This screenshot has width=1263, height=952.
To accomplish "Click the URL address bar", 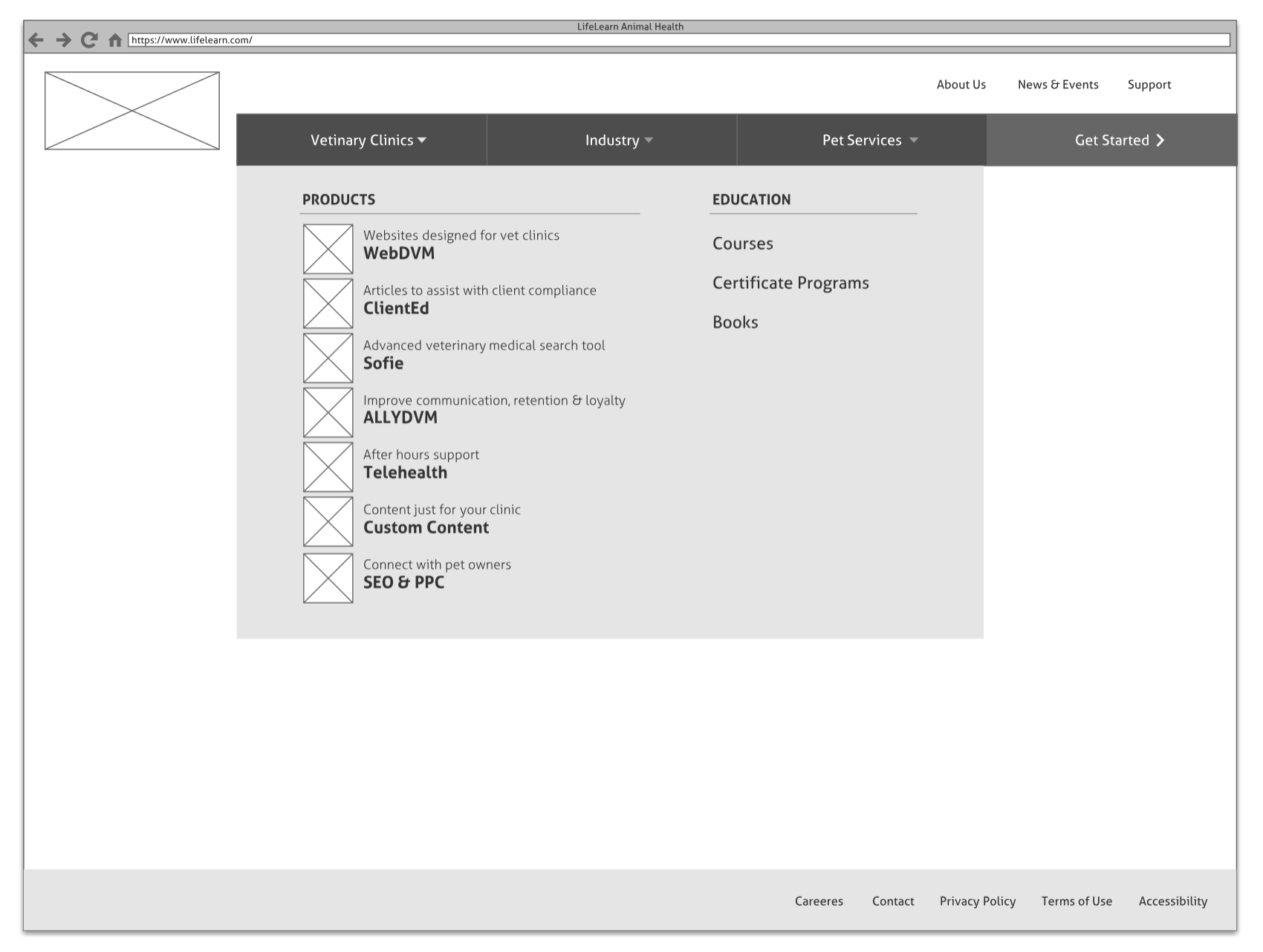I will coord(679,40).
